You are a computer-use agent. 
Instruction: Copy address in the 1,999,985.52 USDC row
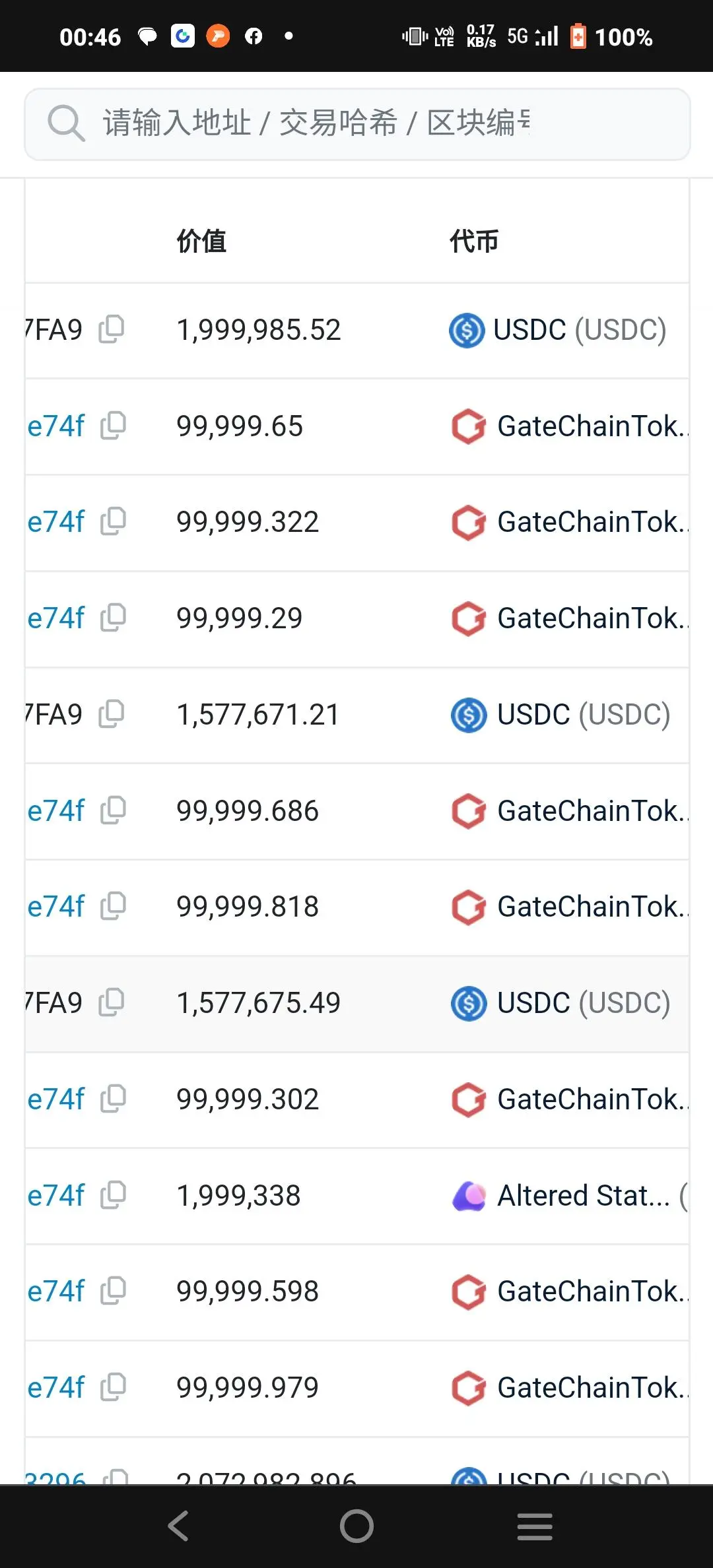click(x=112, y=329)
